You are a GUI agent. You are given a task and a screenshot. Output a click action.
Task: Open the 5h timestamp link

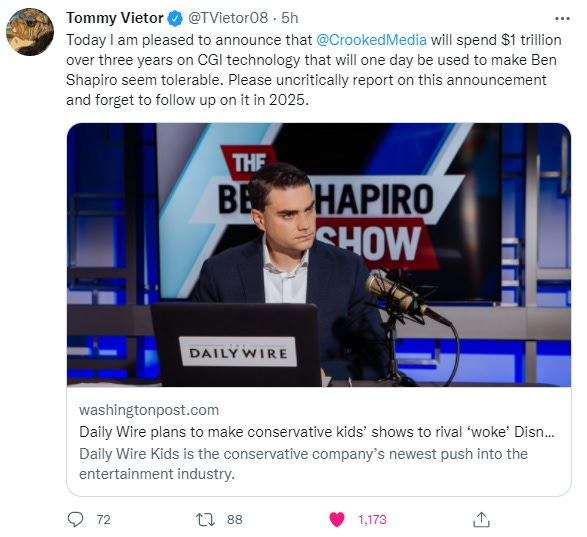pos(289,18)
